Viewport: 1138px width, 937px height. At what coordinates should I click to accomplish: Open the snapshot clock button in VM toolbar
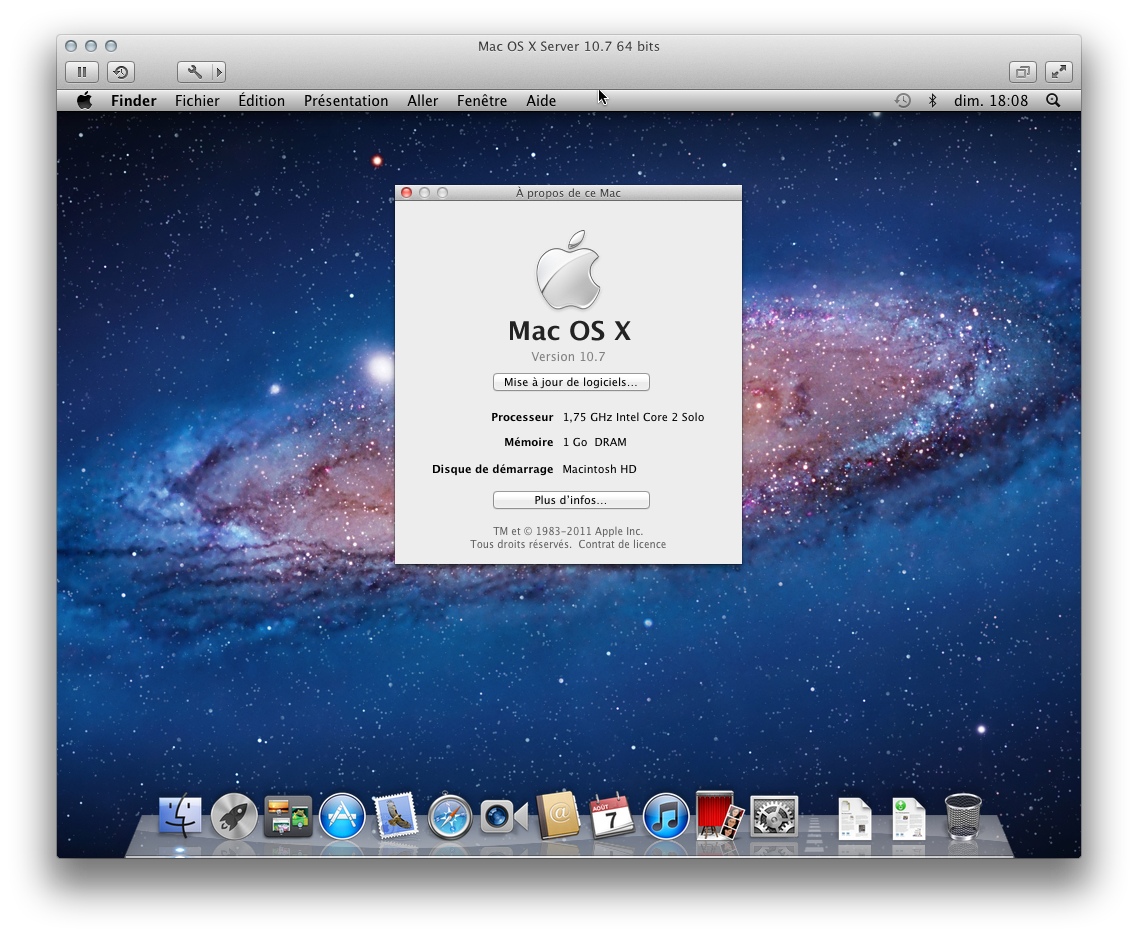point(121,72)
